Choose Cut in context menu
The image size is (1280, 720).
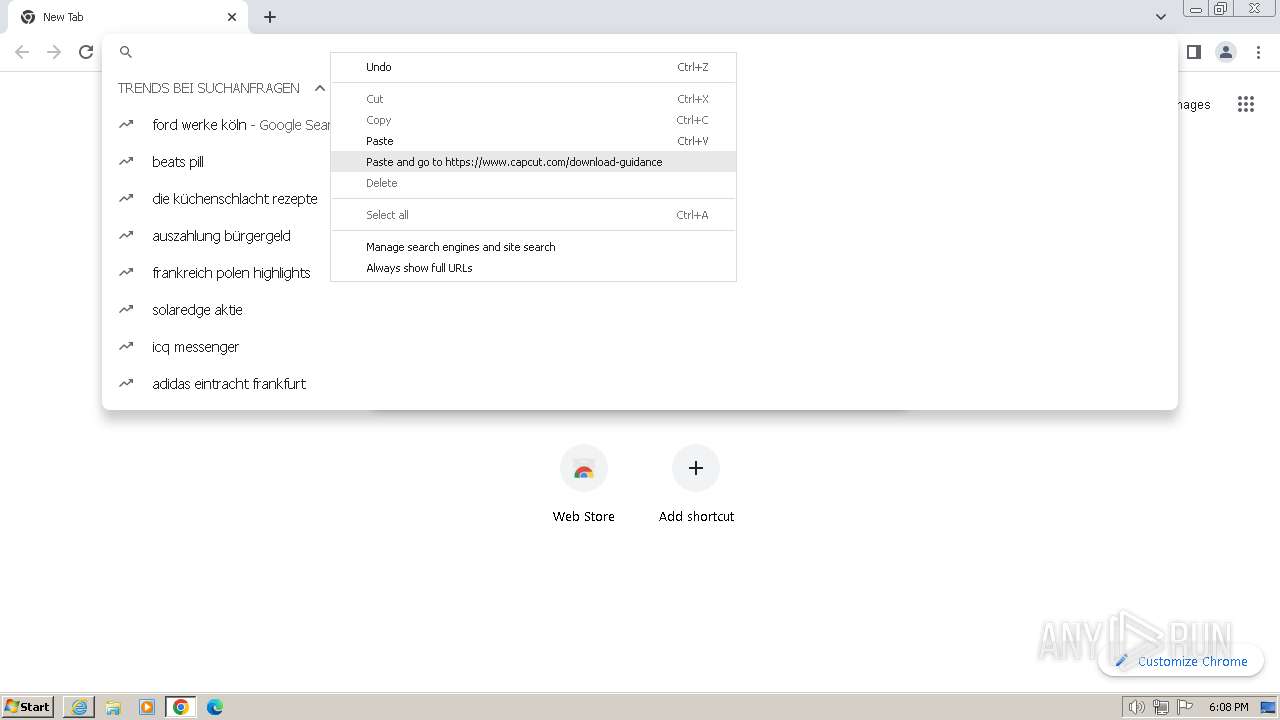point(533,99)
